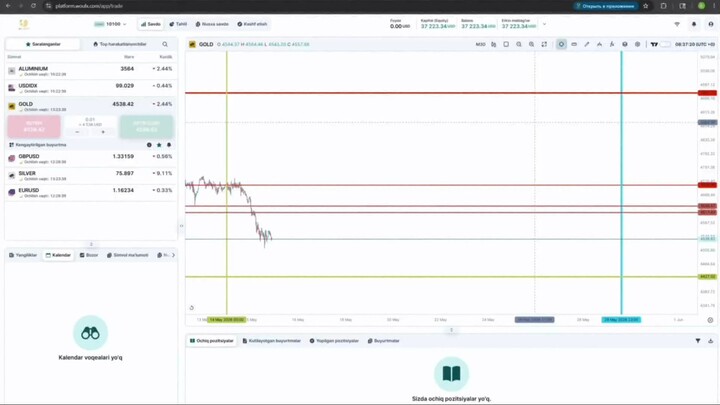Viewport: 720px width, 405px height.
Task: Switch to the Tahlil tab
Action: pyautogui.click(x=178, y=24)
